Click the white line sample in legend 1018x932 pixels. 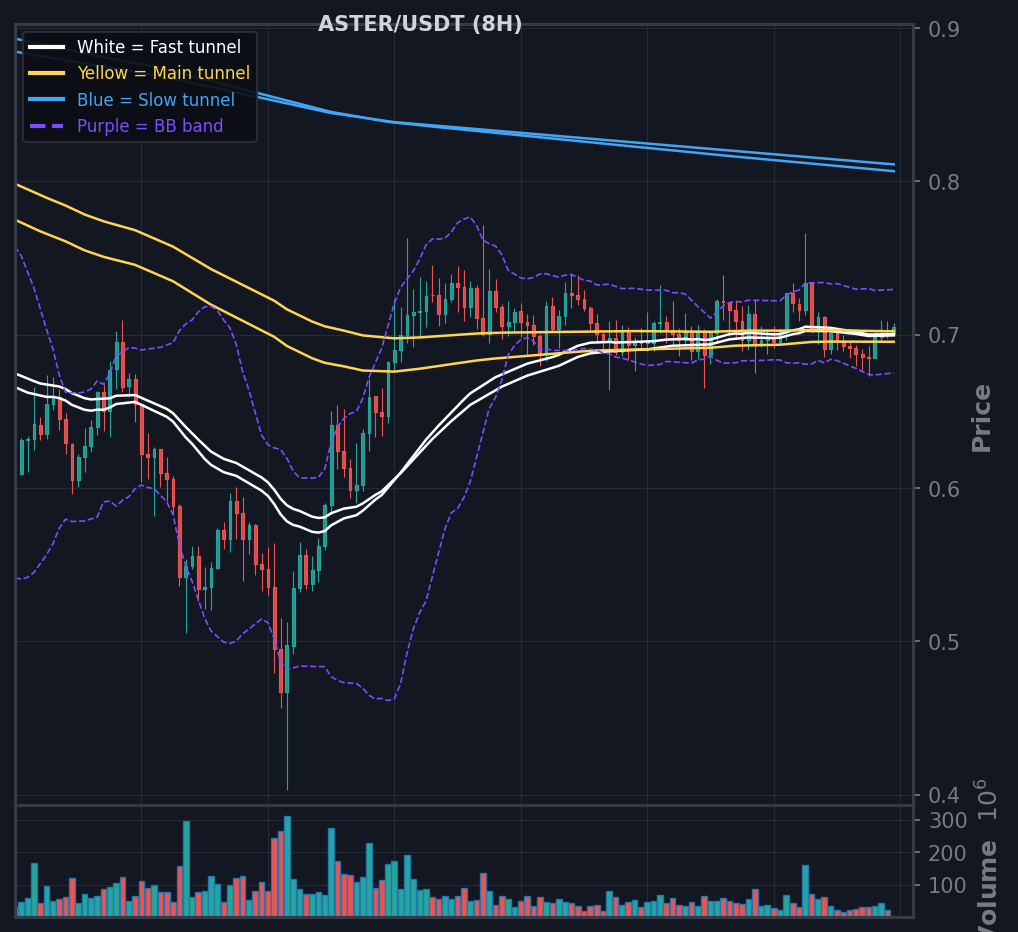click(x=47, y=47)
